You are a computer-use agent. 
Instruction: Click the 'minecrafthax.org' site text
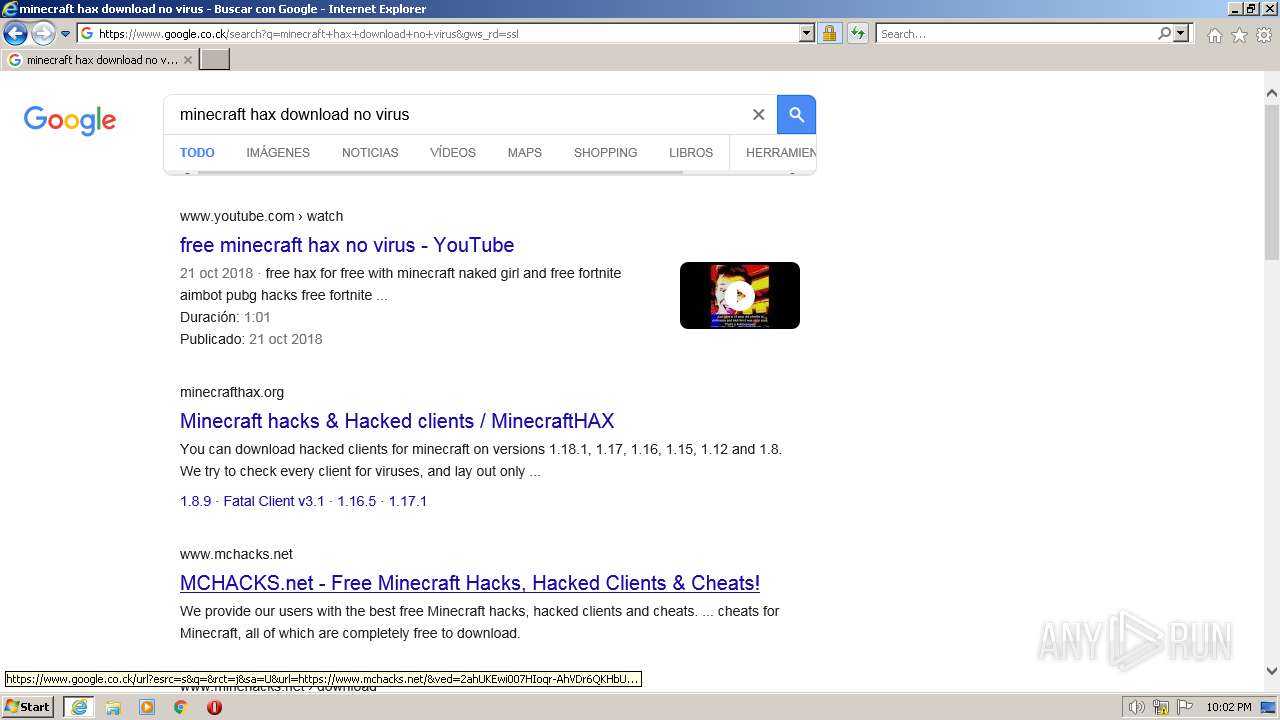[x=232, y=392]
